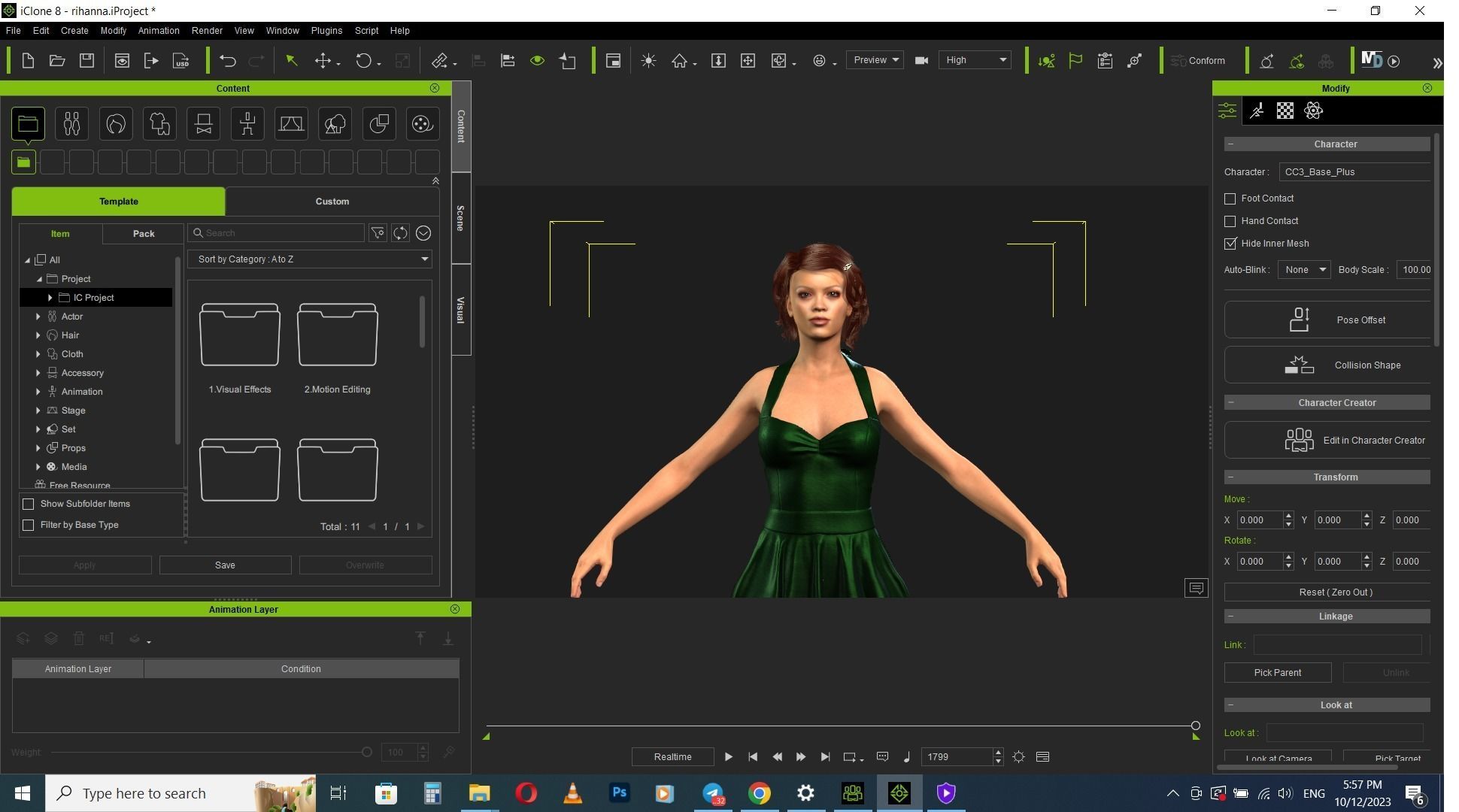Click the Pose Offset button
Screen dimensions: 1459x812
point(1327,320)
